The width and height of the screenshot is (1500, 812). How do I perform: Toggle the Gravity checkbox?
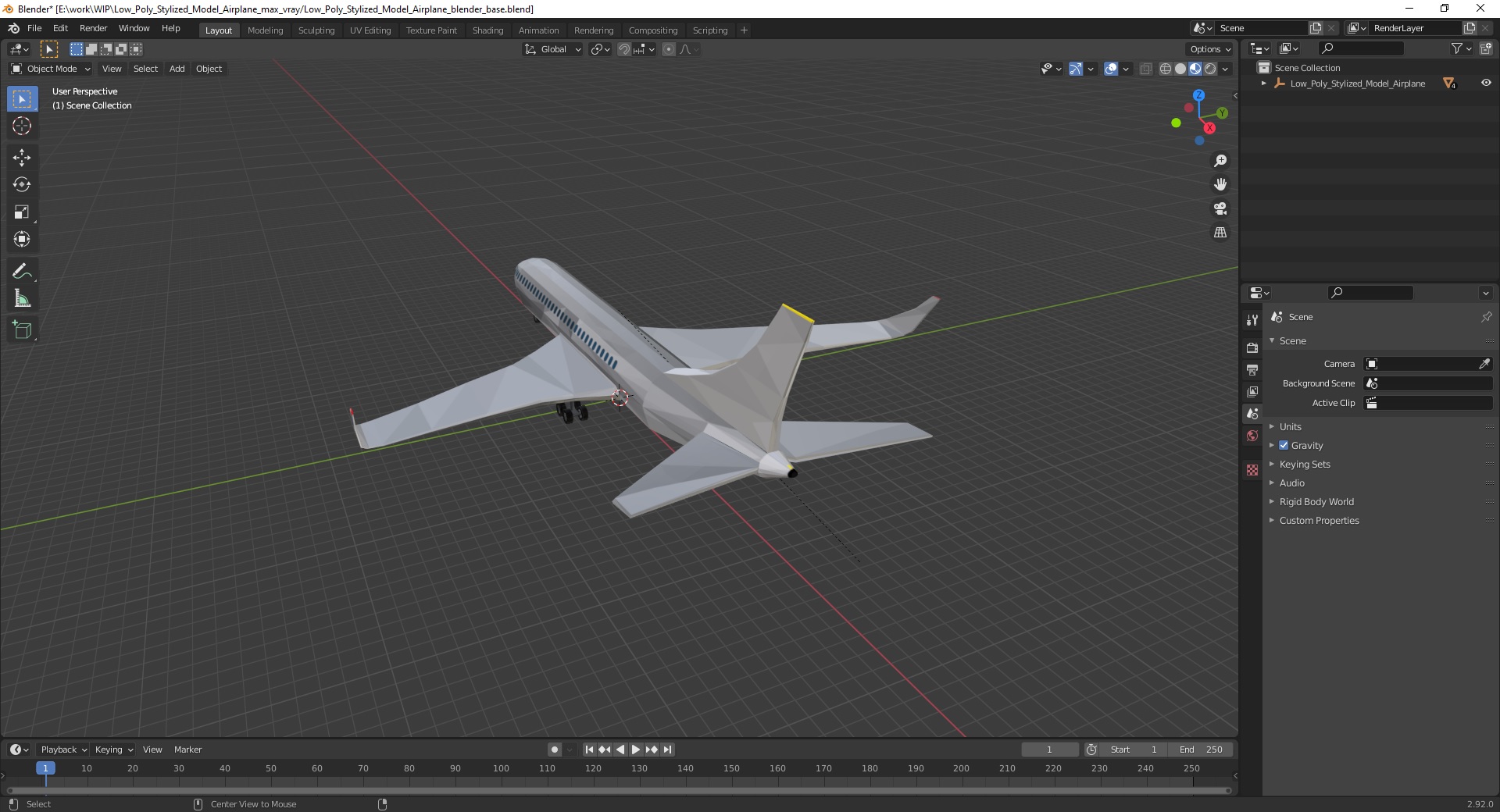point(1284,445)
